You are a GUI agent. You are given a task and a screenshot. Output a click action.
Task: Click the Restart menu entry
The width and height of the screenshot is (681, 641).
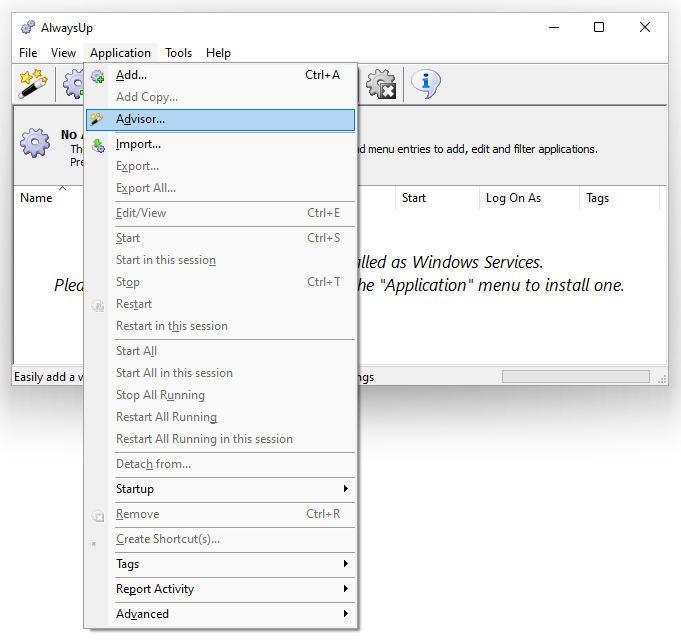(221, 304)
